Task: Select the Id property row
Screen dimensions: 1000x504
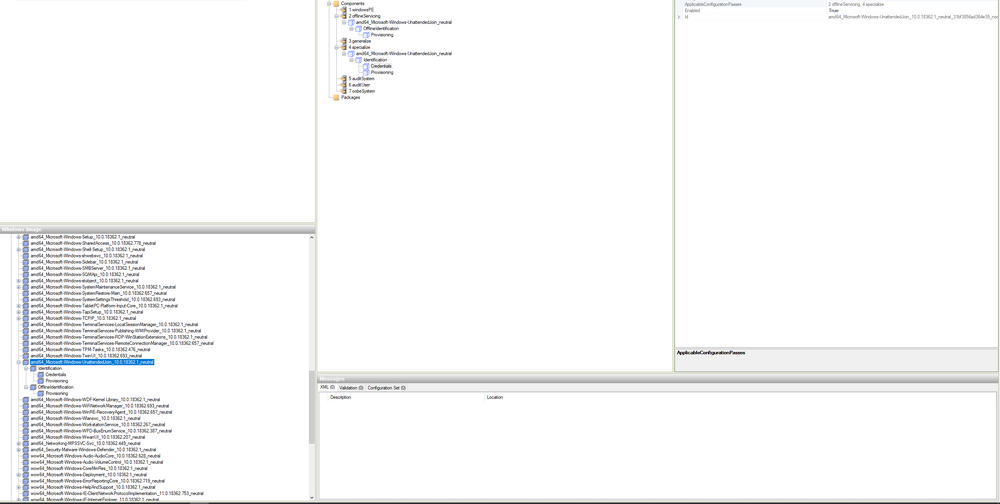Action: (x=837, y=17)
